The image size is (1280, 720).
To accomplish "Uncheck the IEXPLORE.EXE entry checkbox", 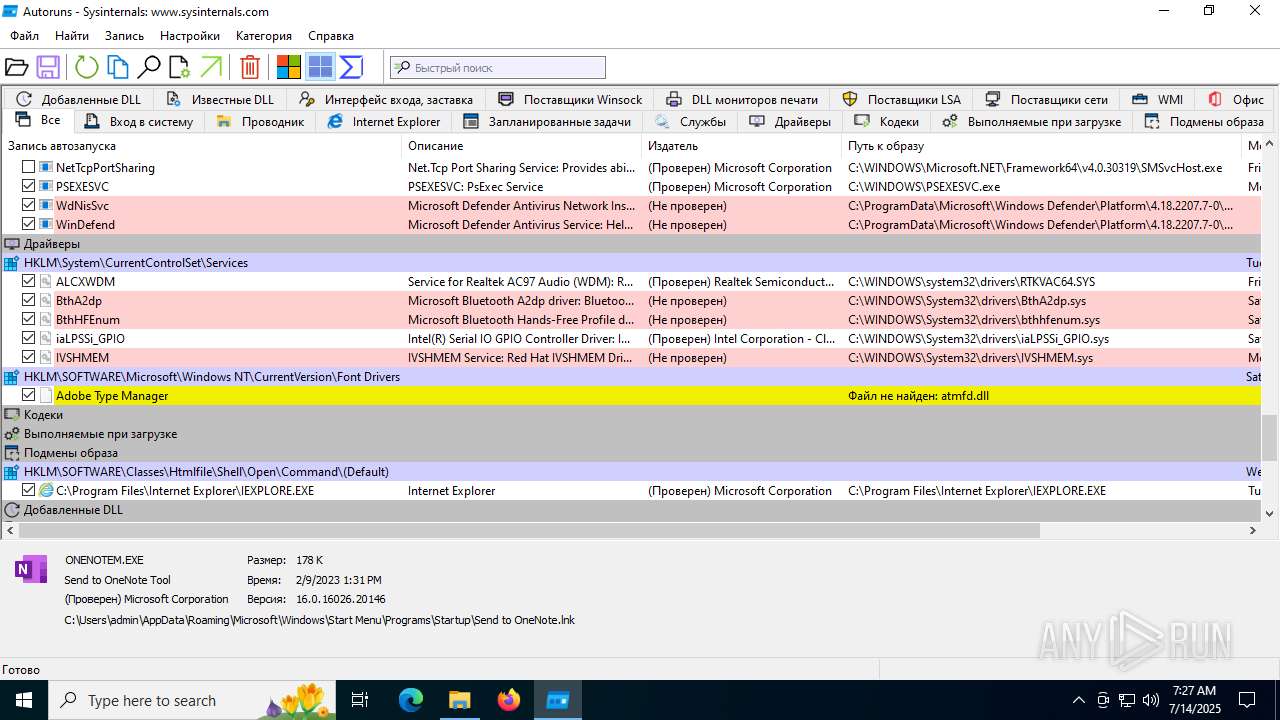I will (29, 491).
